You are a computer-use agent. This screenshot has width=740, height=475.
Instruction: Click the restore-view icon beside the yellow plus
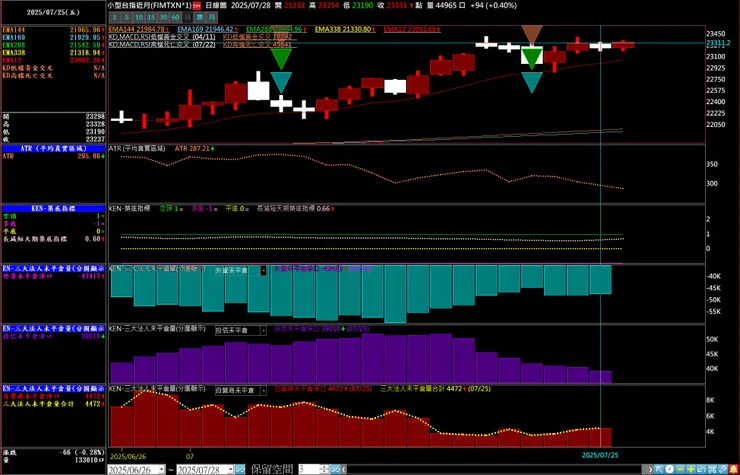701,469
